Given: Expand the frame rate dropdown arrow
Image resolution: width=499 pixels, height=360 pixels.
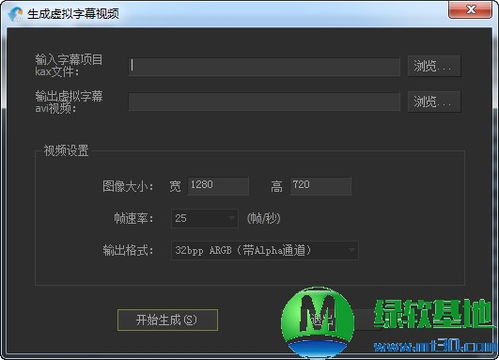Looking at the screenshot, I should (231, 219).
